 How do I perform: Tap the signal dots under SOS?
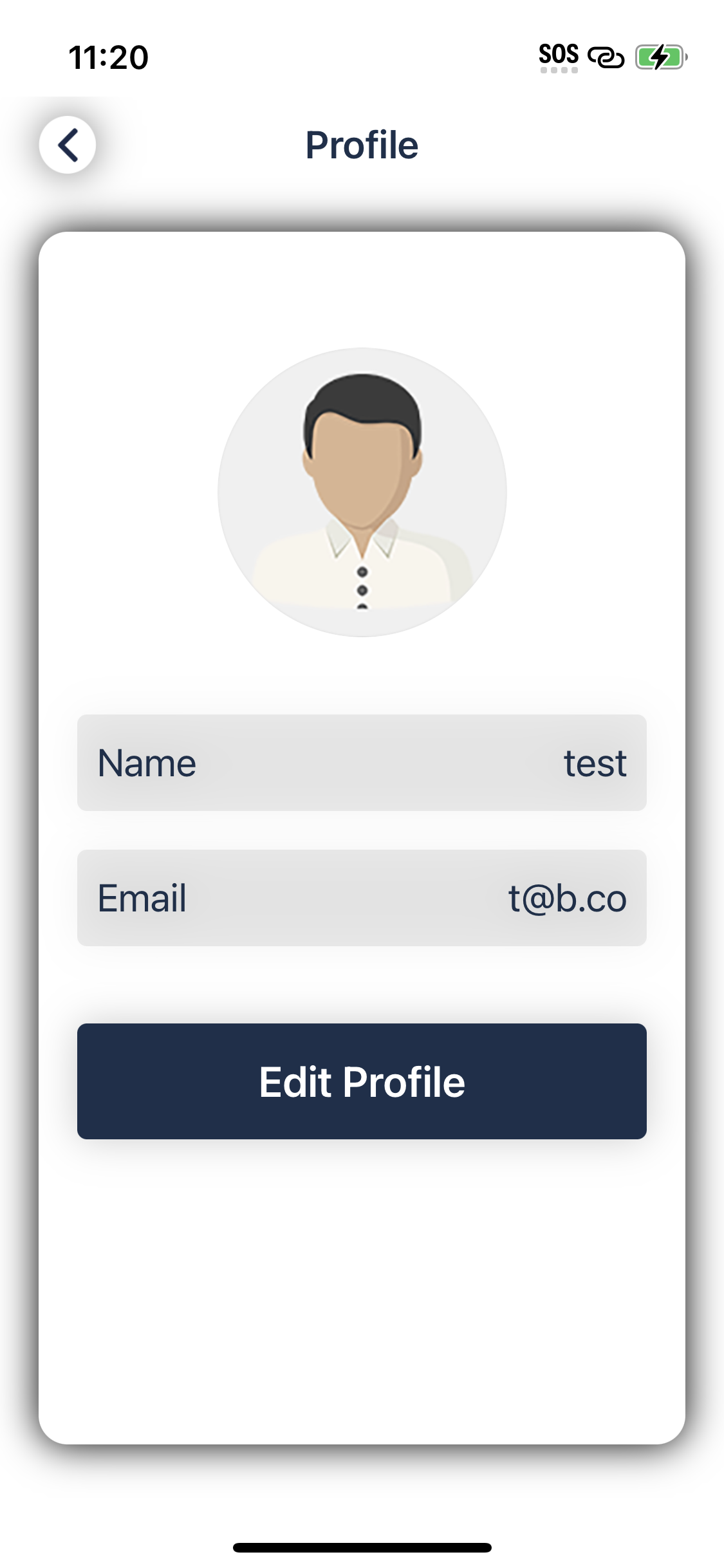click(559, 70)
